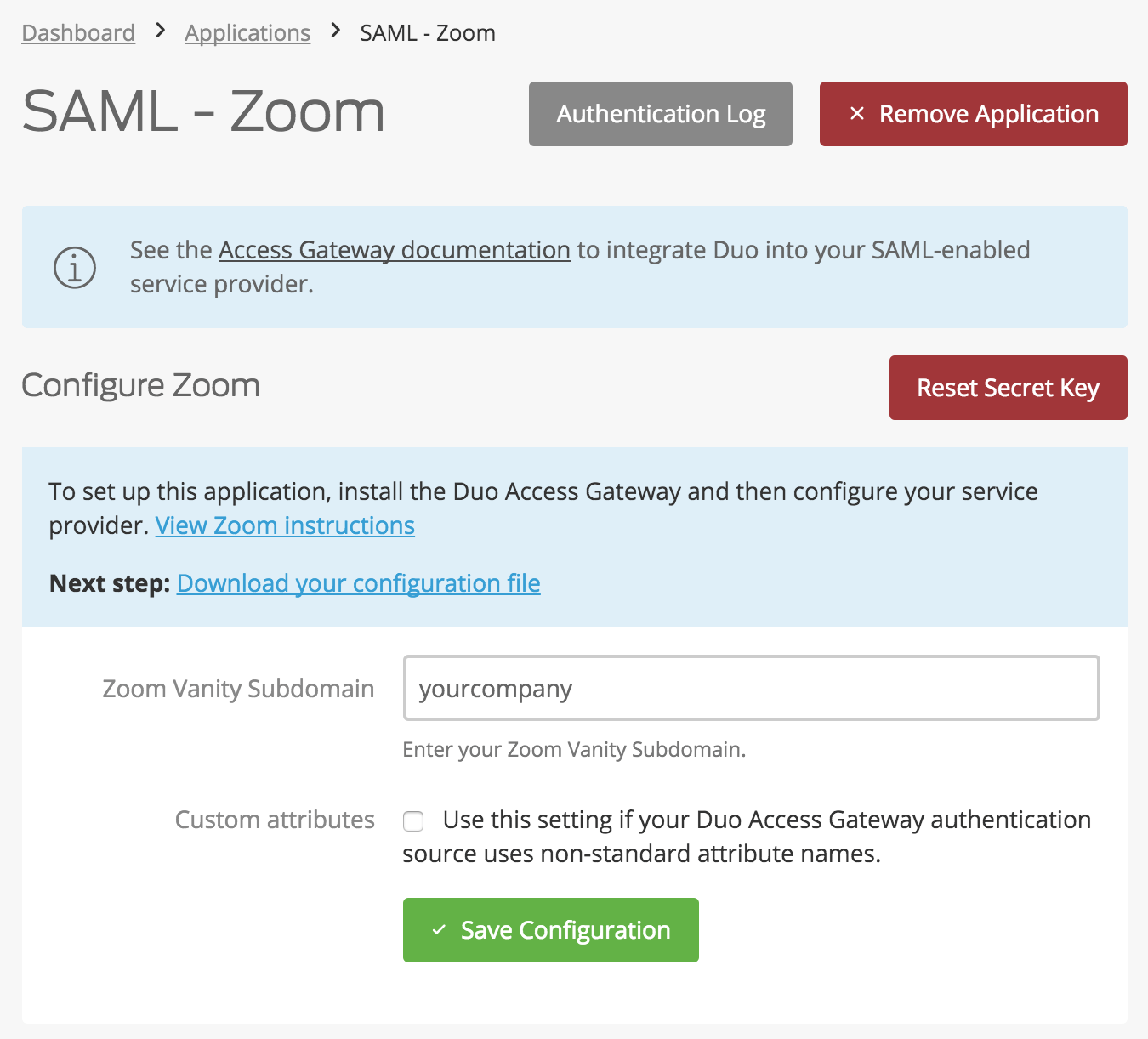Click the Zoom Vanity Subdomain input field
Image resolution: width=1148 pixels, height=1039 pixels.
(x=751, y=689)
